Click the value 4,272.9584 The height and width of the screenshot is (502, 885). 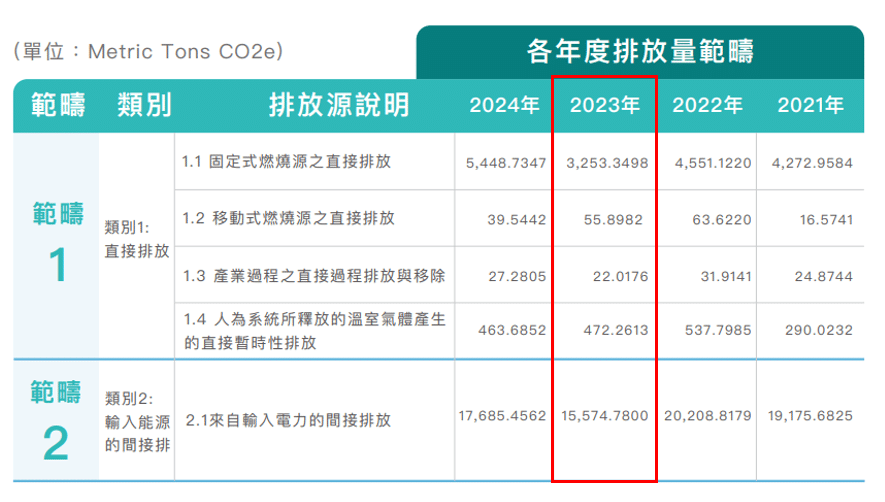(x=812, y=163)
